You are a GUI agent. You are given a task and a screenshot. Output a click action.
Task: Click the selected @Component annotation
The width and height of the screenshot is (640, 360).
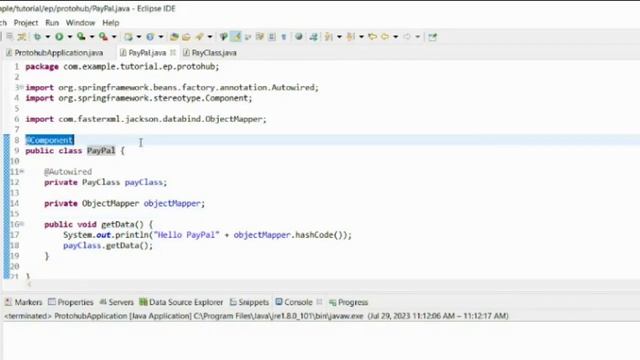coord(49,140)
